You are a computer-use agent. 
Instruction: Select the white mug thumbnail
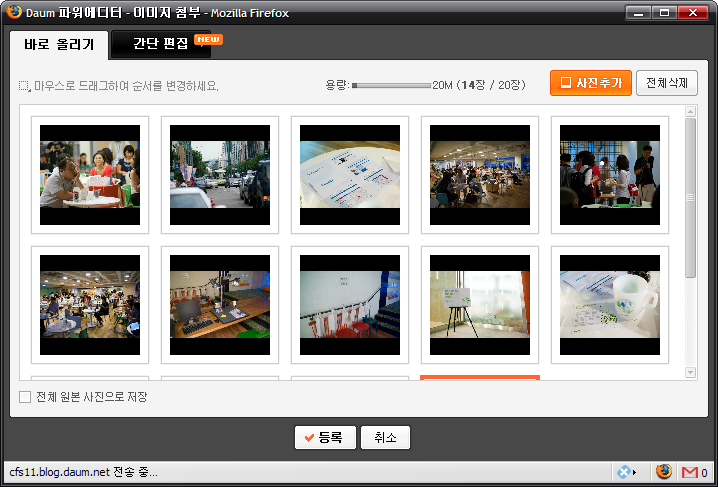pos(610,305)
